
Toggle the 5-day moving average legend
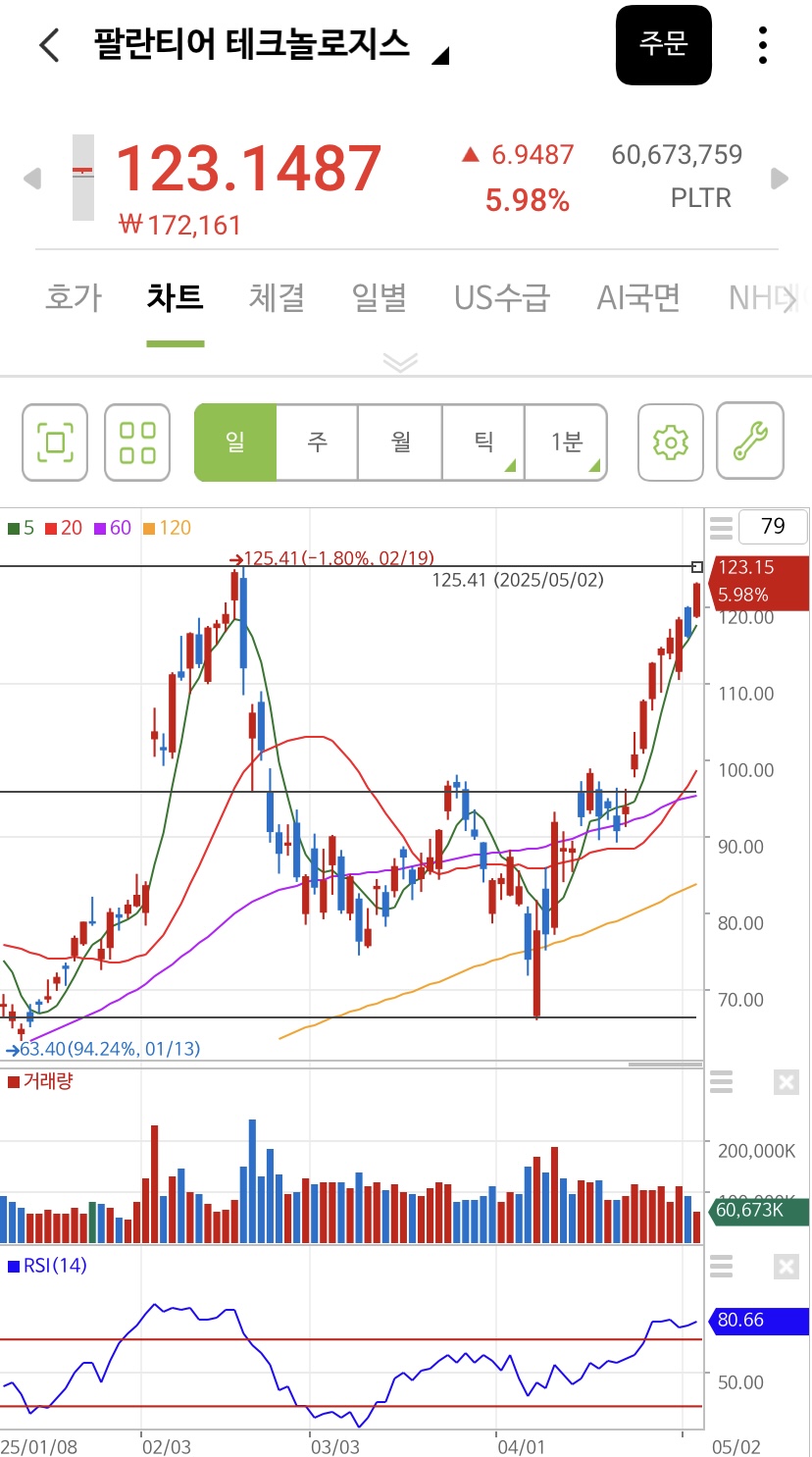[21, 528]
